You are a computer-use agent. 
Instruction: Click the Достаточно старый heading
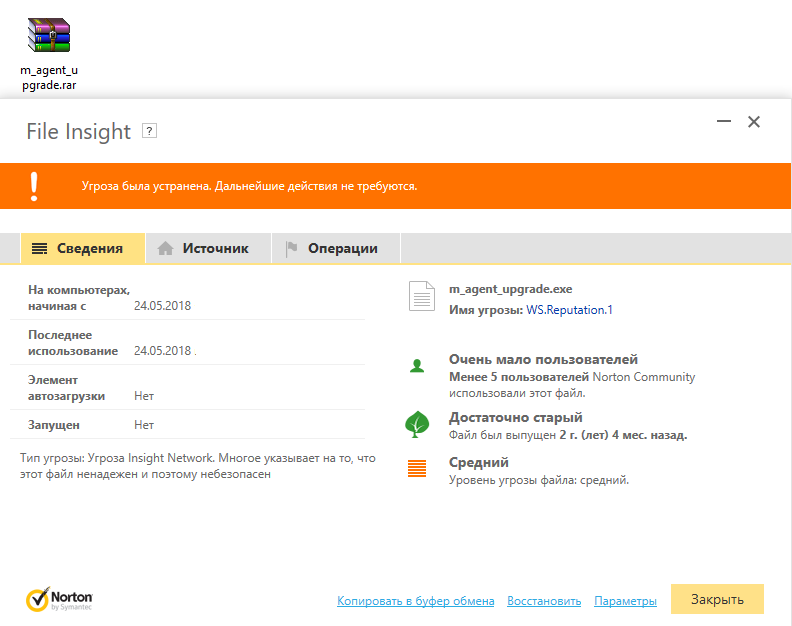[x=516, y=417]
